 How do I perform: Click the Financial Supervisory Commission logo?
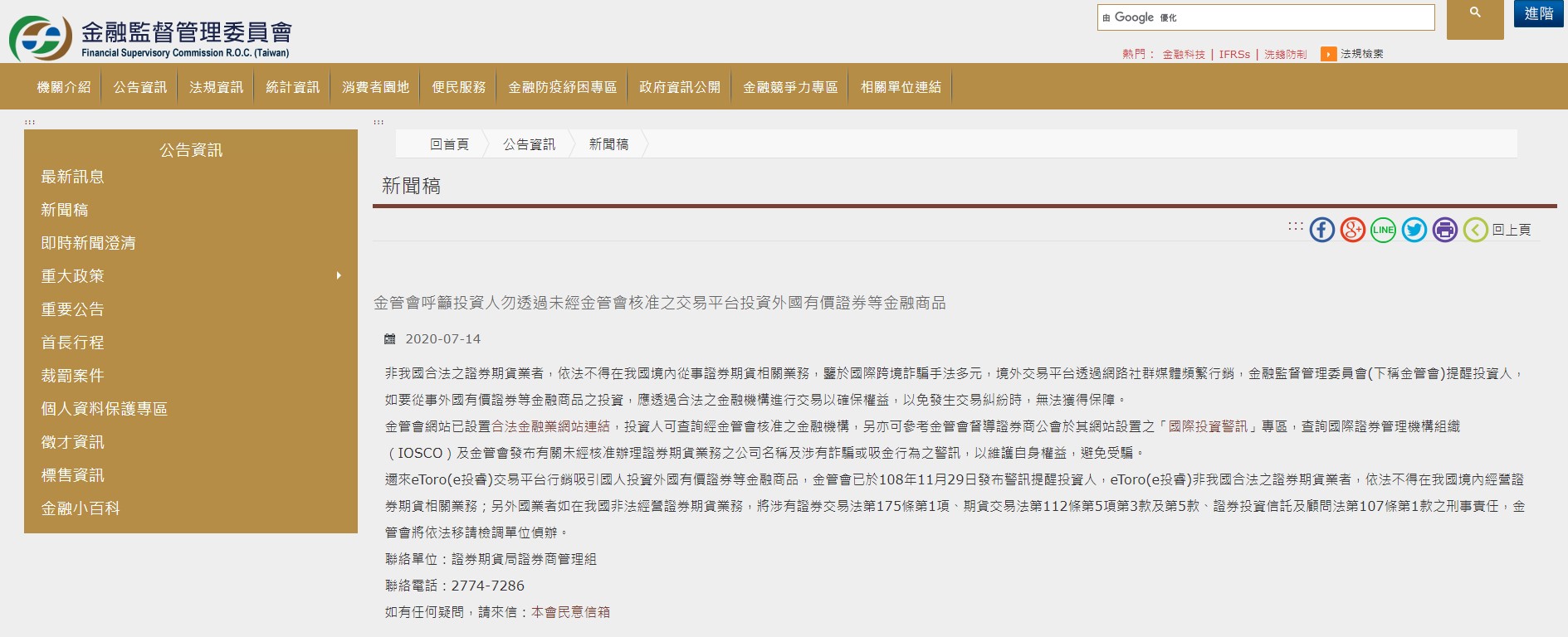pos(150,38)
